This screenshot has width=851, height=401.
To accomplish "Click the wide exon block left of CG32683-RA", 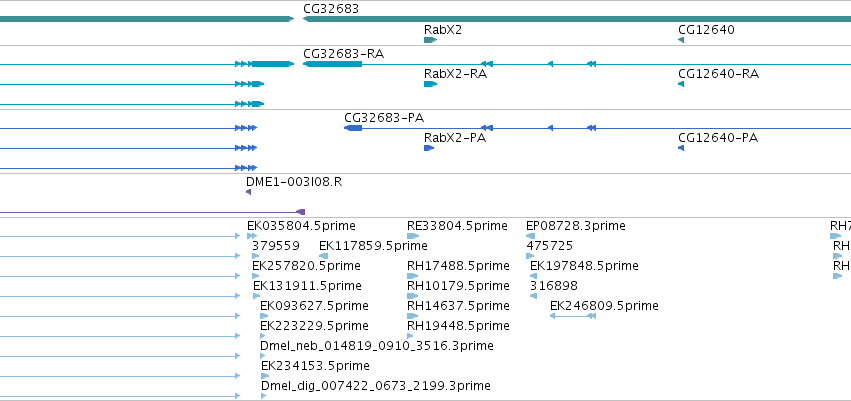I will [x=273, y=64].
